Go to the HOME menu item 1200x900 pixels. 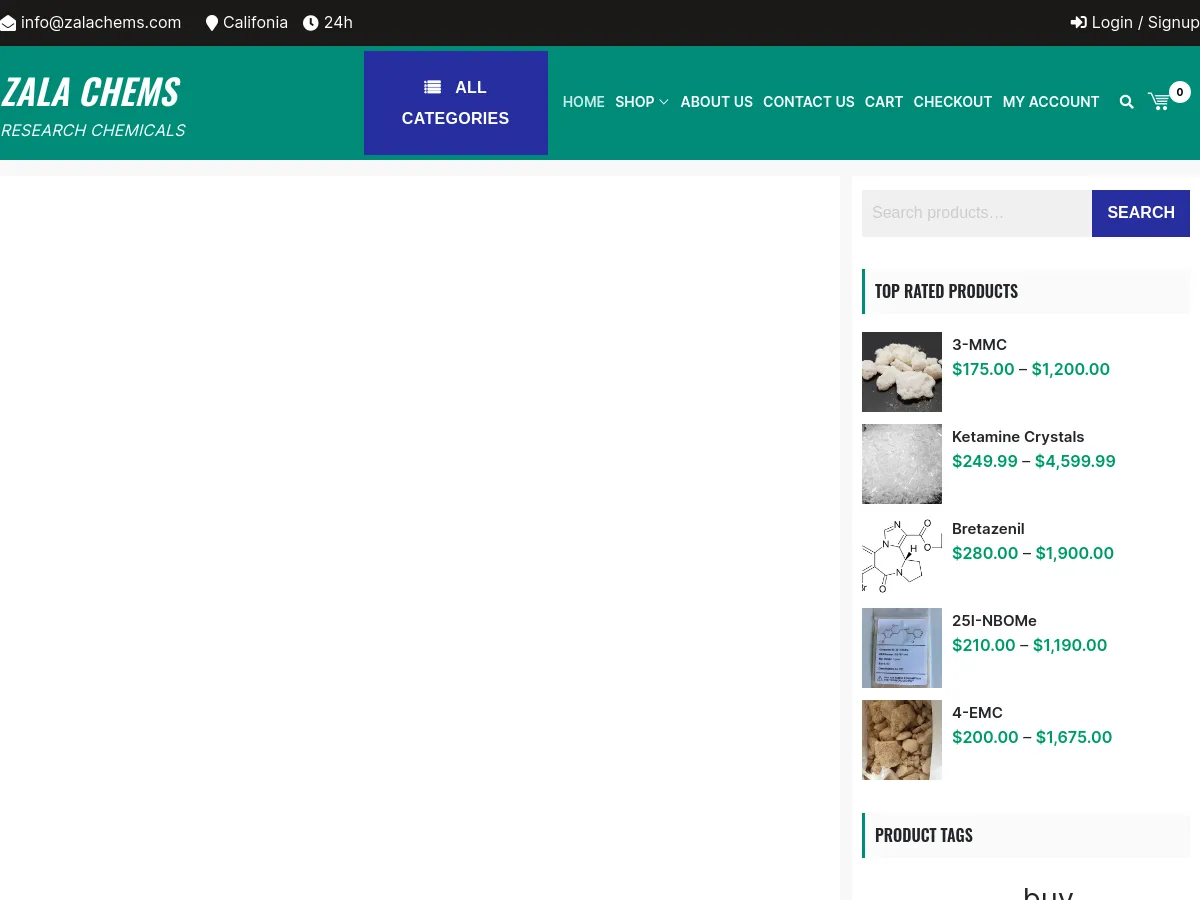583,102
